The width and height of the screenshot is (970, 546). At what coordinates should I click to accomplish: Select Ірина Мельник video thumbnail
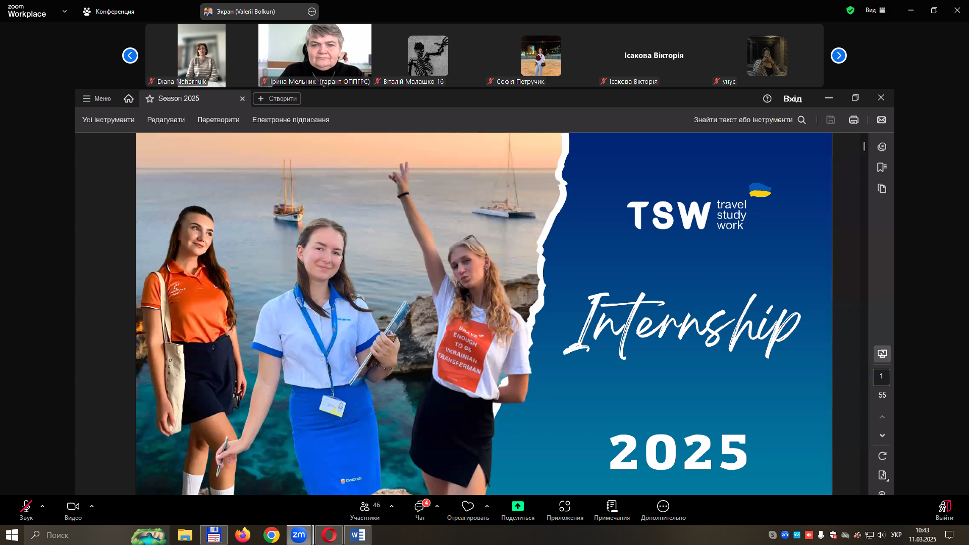315,55
